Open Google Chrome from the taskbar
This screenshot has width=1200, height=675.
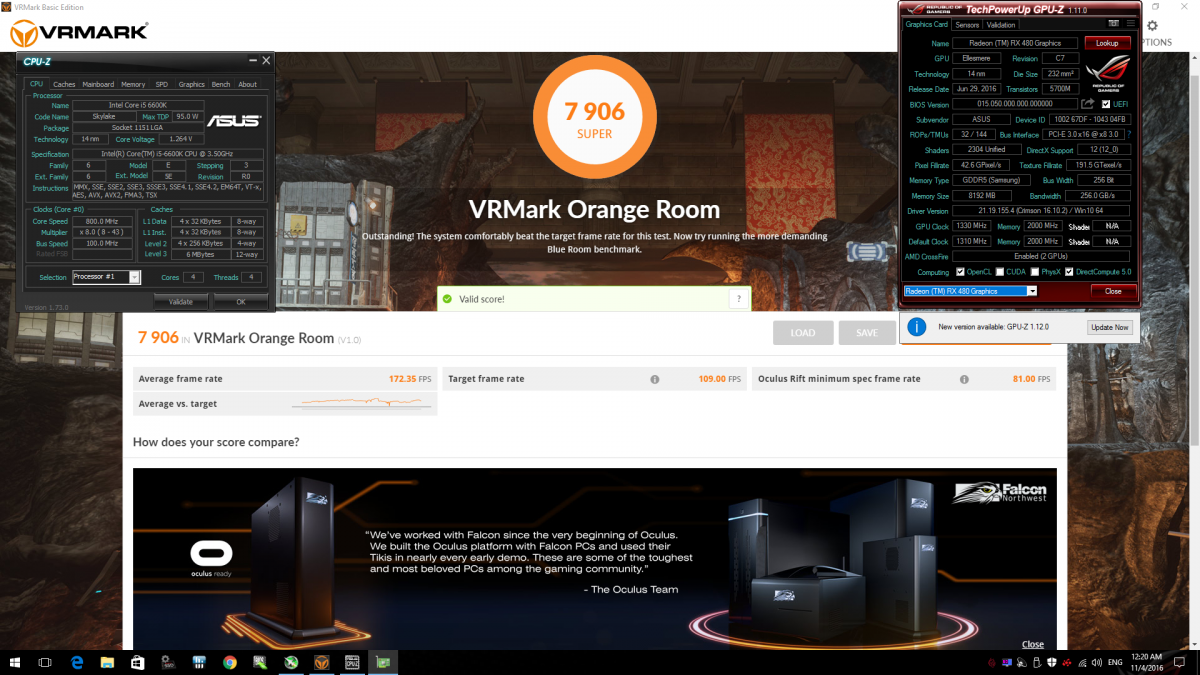230,662
